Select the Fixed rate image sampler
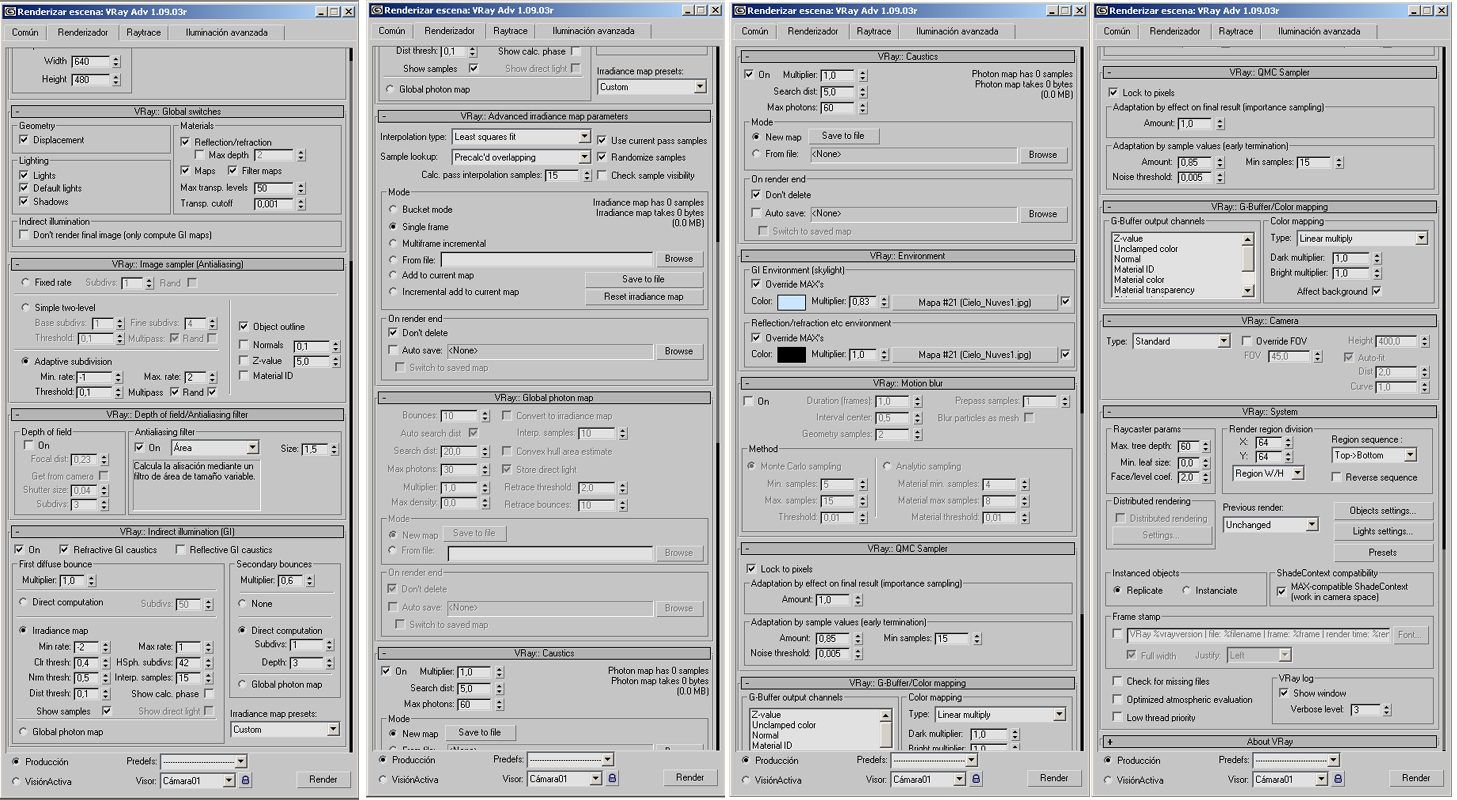This screenshot has width=1457, height=800. [x=26, y=283]
